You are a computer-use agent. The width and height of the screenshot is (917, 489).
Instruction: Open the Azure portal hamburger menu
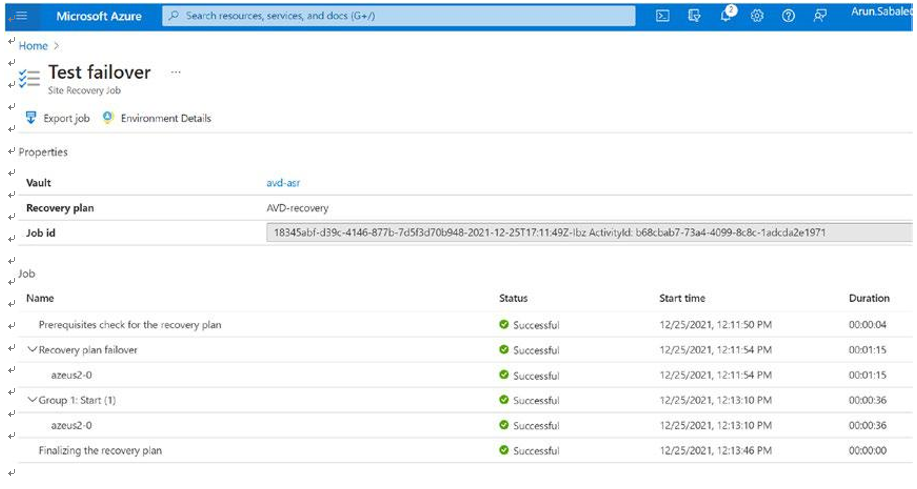tap(20, 16)
